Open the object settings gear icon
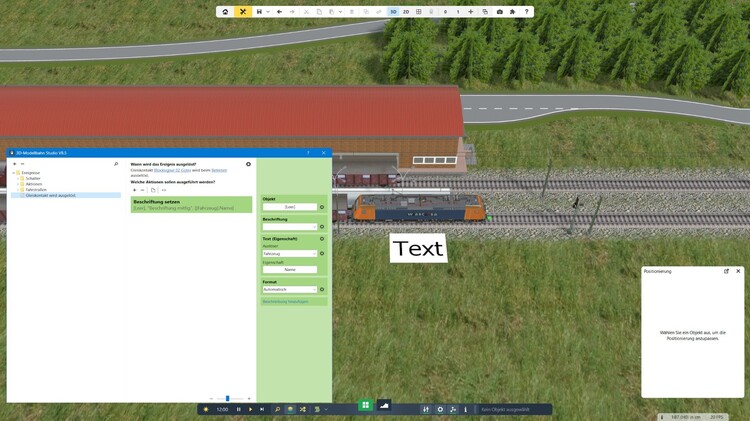 440,410
